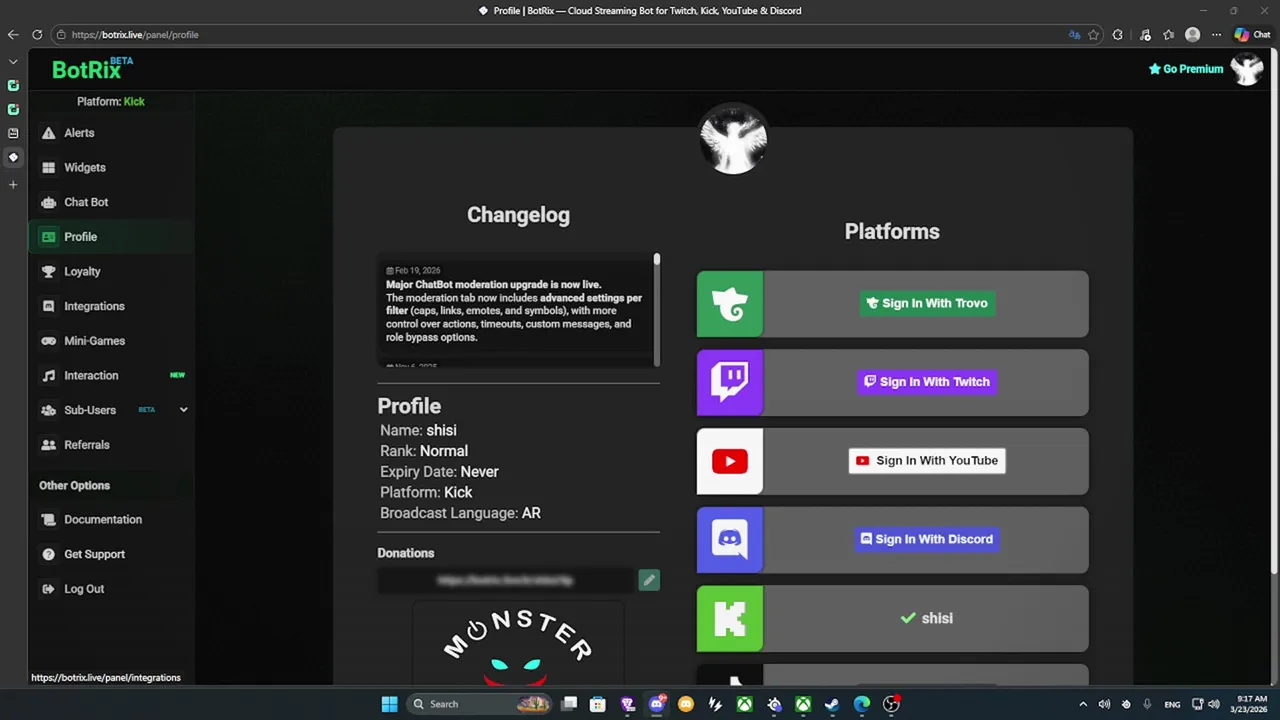Click the blurred donation link field

tap(505, 580)
